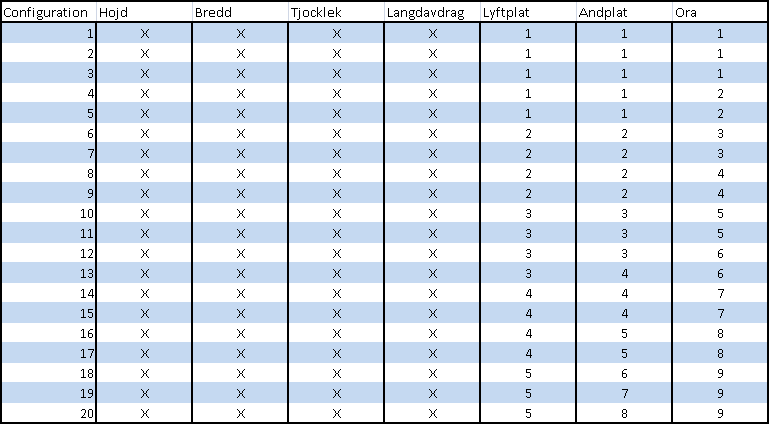Select the Bredd header cell
The image size is (769, 424).
240,12
